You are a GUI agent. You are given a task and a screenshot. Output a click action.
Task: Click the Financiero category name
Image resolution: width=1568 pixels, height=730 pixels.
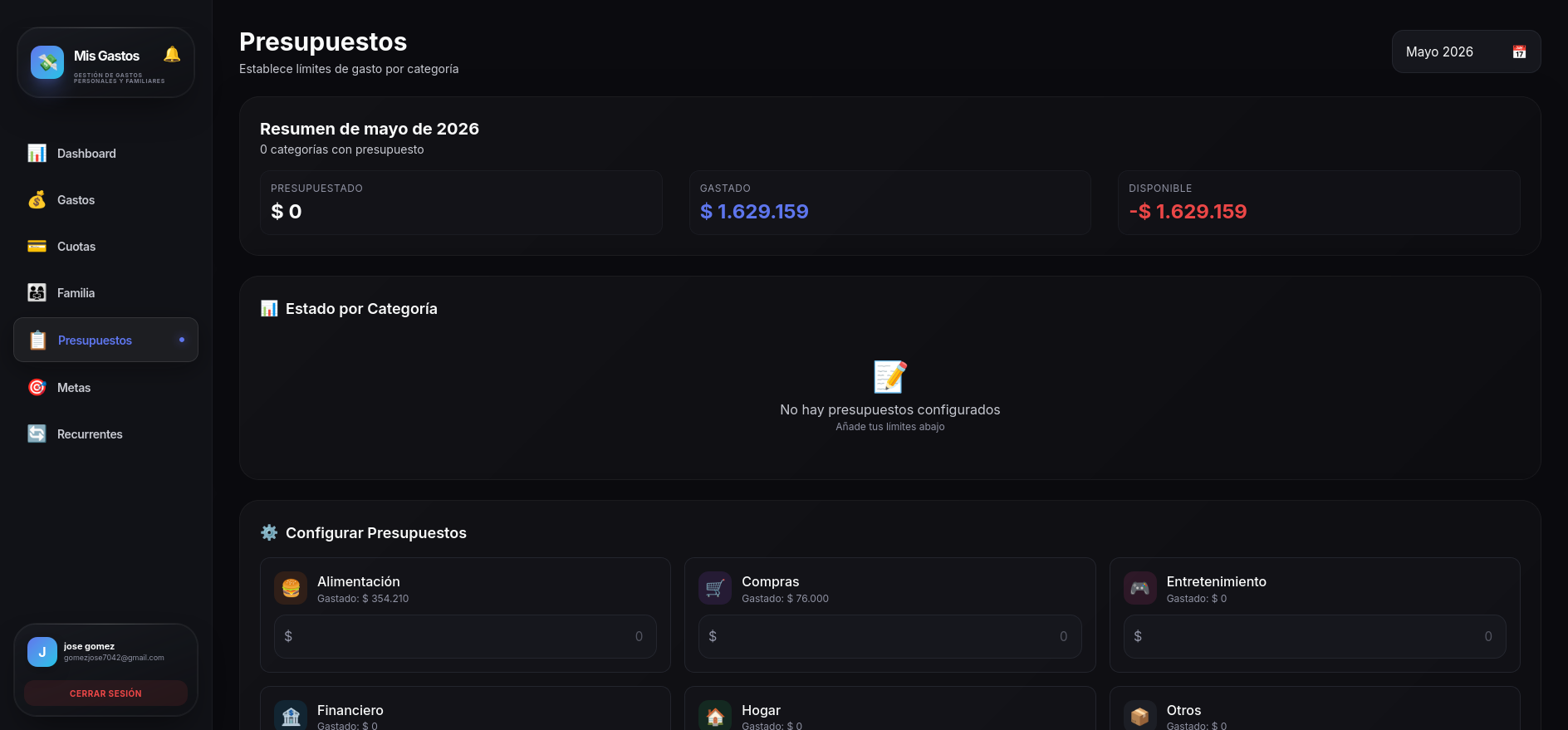point(350,710)
